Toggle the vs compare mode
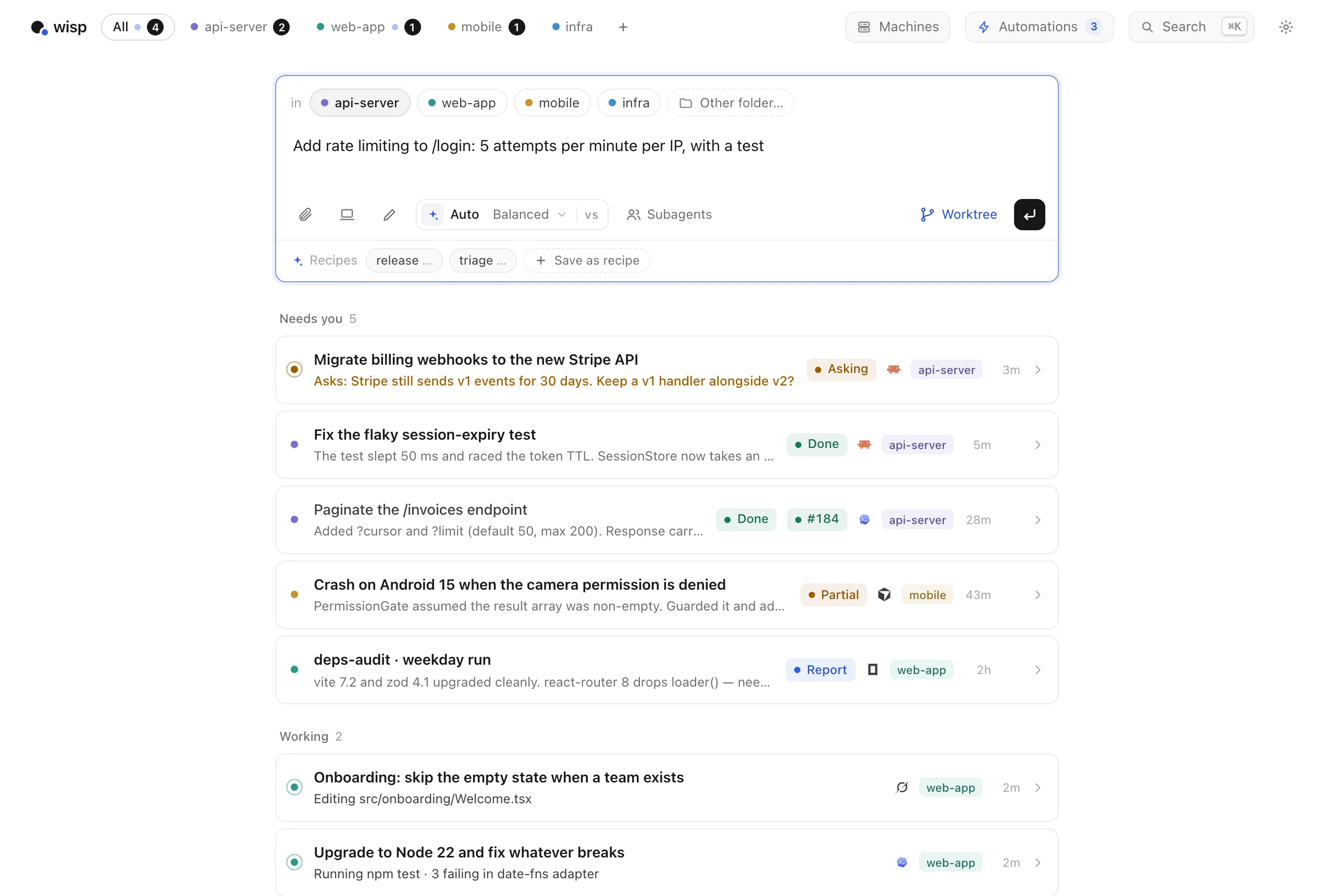Viewport: 1334px width, 896px height. pyautogui.click(x=591, y=215)
